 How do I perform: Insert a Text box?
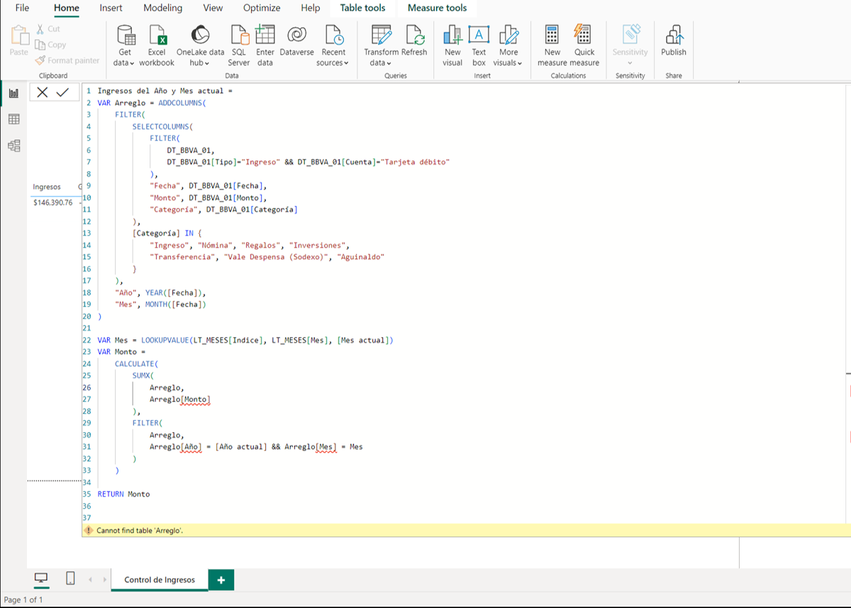479,46
